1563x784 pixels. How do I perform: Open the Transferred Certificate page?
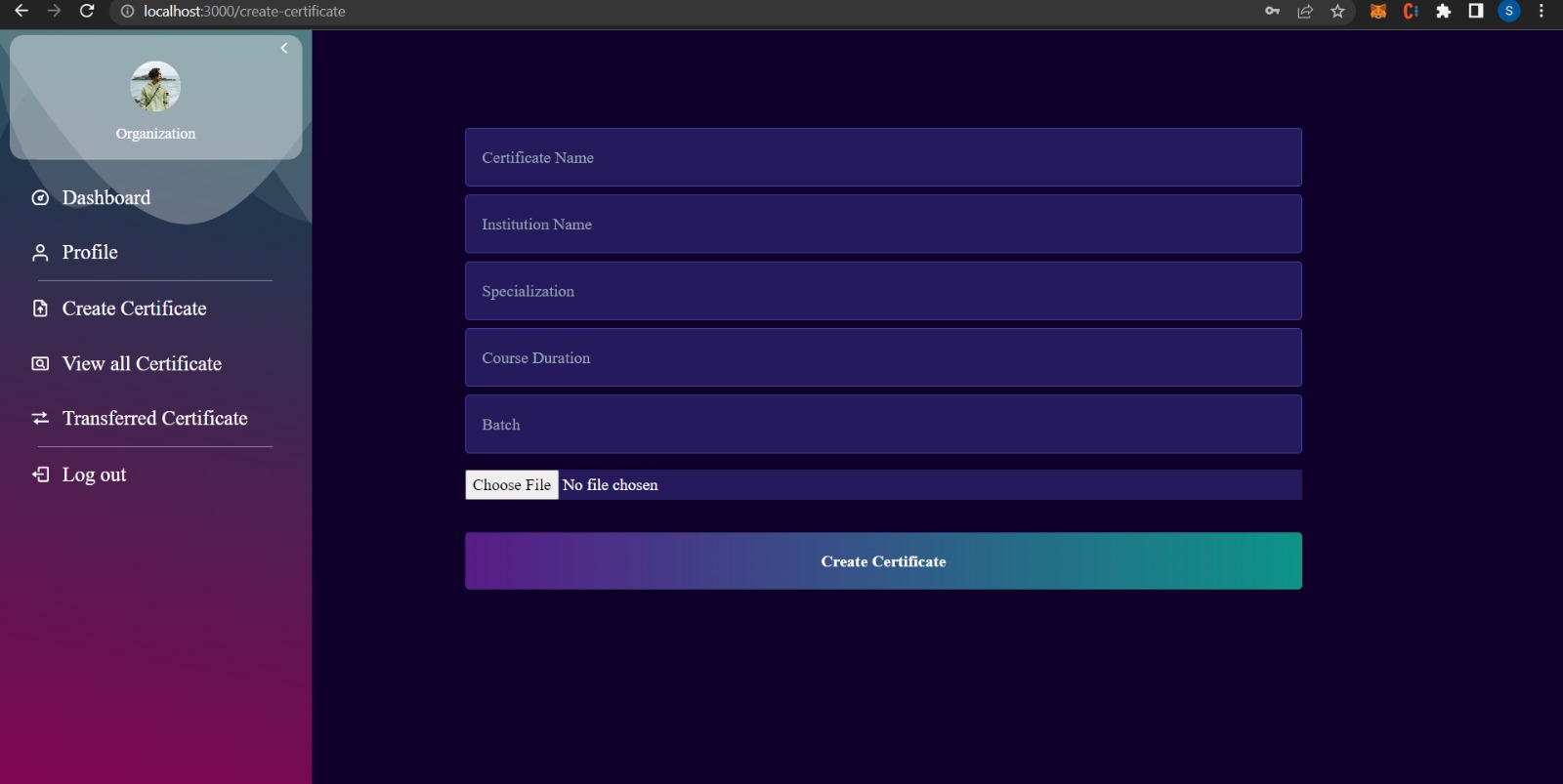[154, 418]
